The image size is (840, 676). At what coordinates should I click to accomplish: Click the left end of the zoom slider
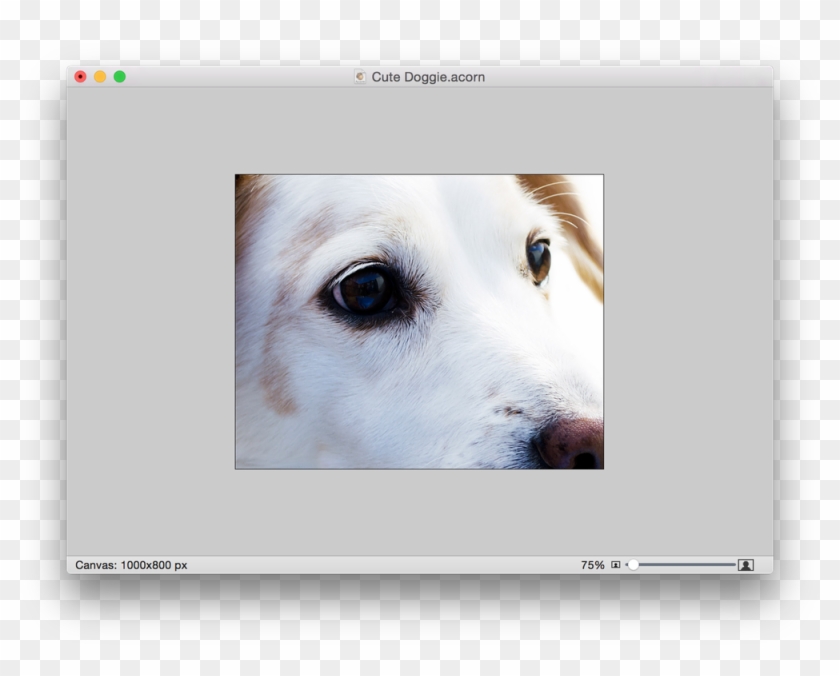click(x=628, y=564)
